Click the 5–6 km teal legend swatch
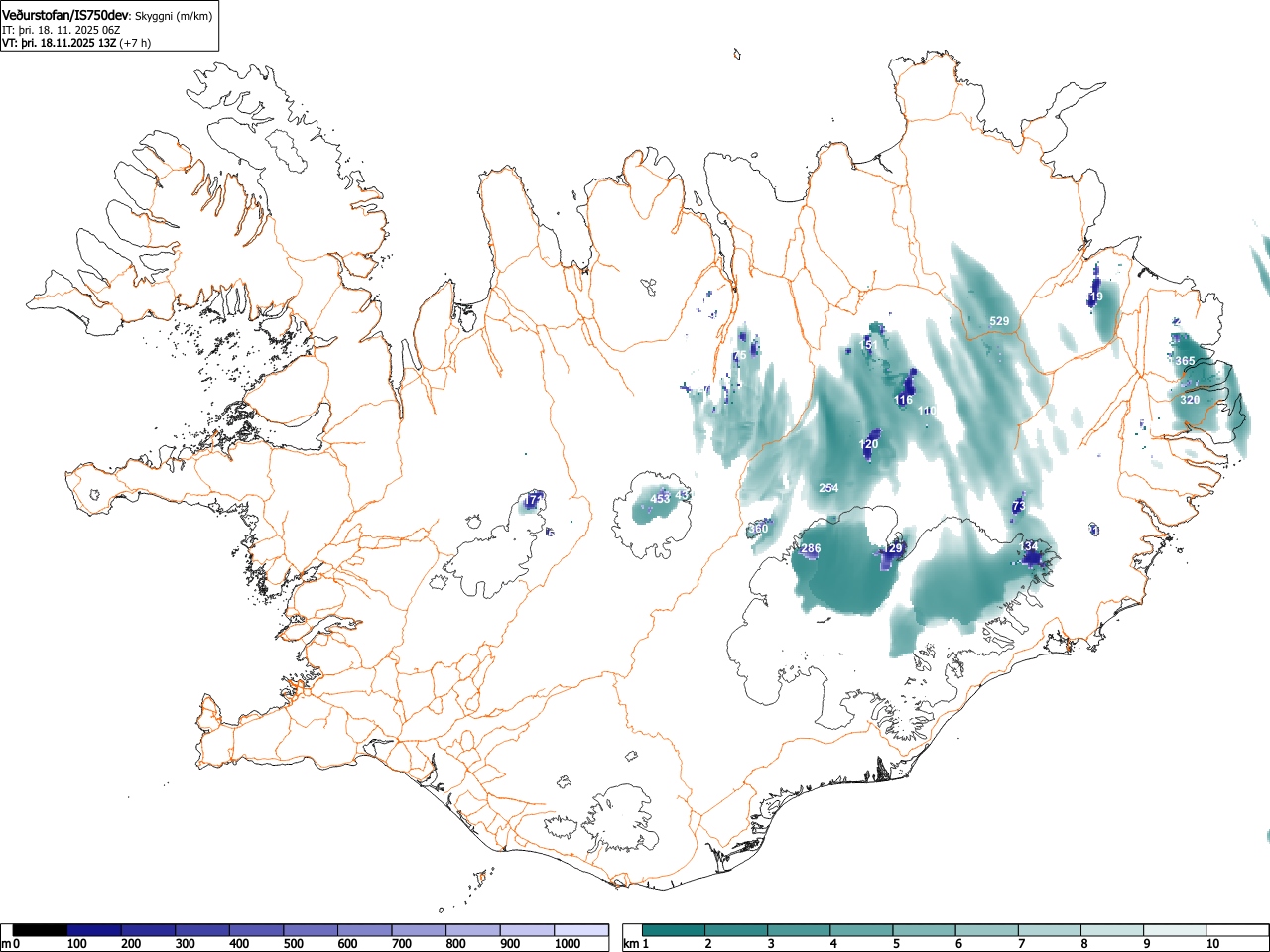Viewport: 1270px width, 952px height. coord(924,930)
